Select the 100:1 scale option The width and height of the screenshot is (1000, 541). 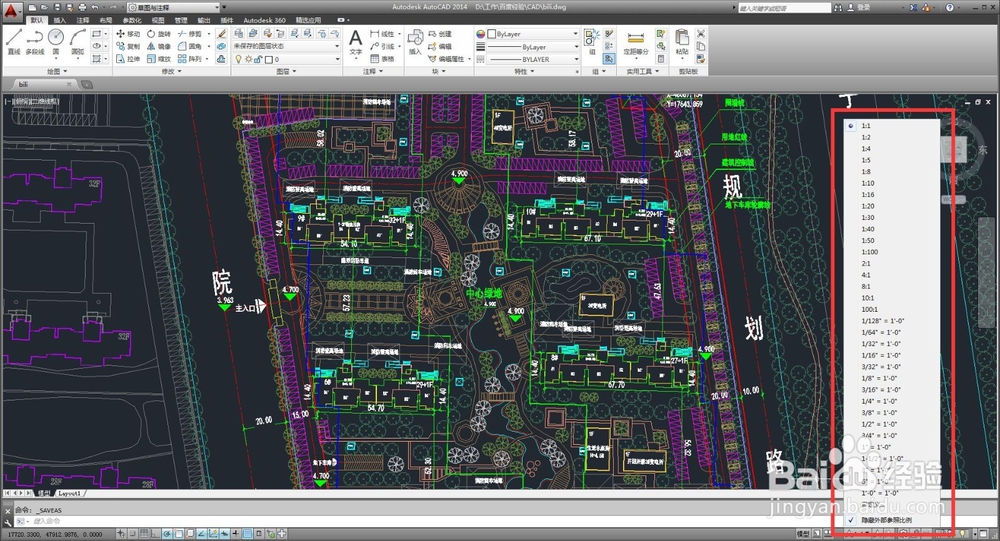(869, 309)
